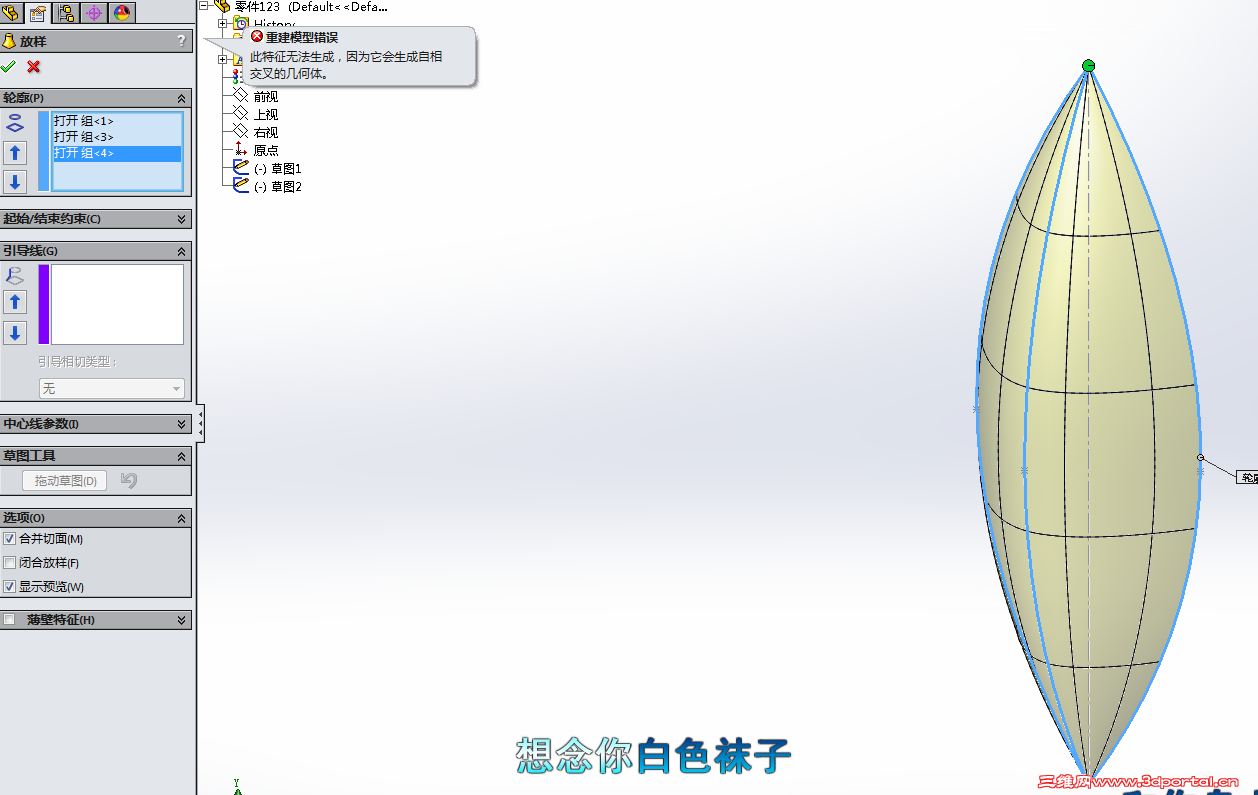Image resolution: width=1258 pixels, height=795 pixels.
Task: Check the 薄壁特征(H) checkbox
Action: point(10,620)
